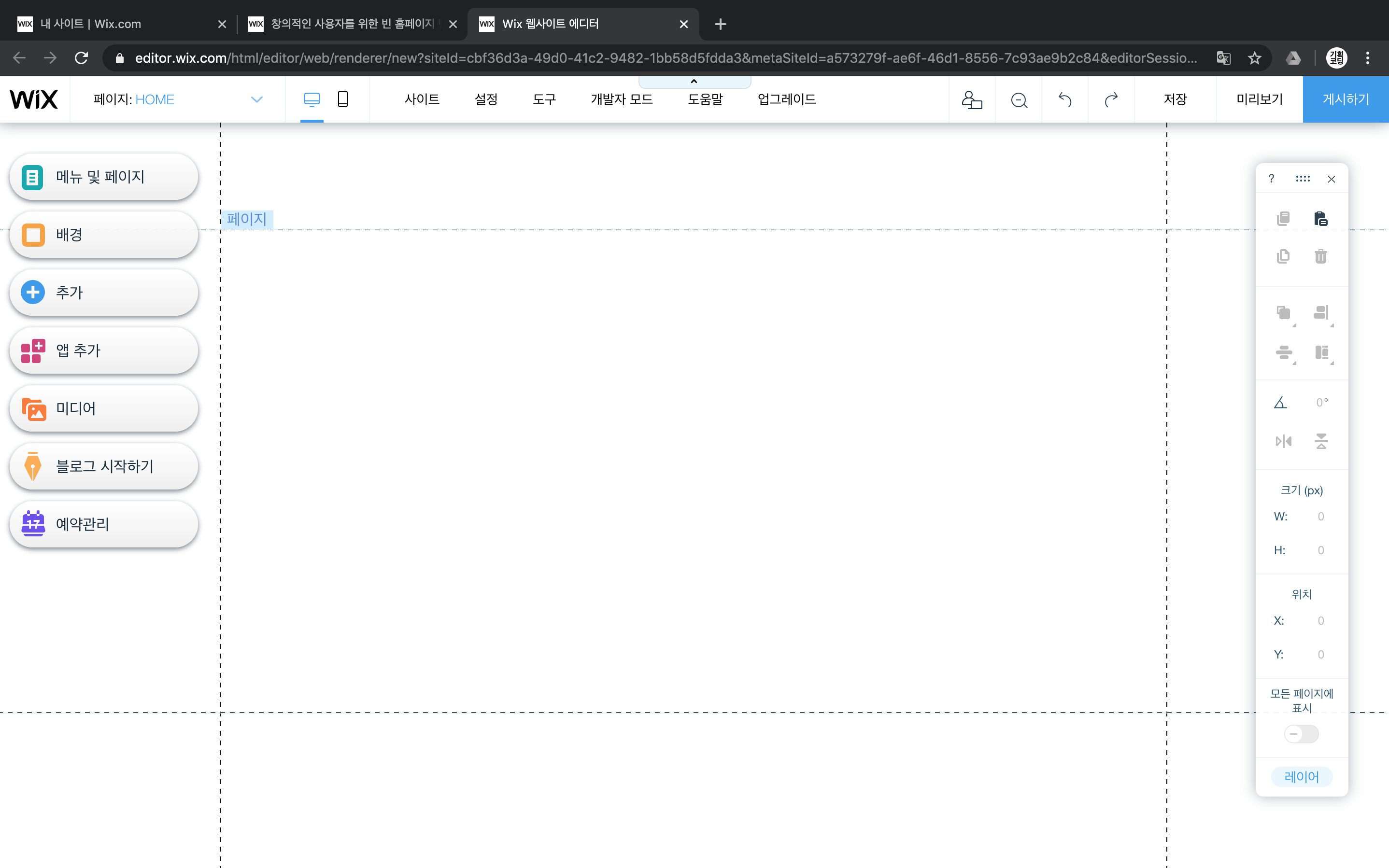The width and height of the screenshot is (1389, 868).
Task: Open the 레이어 layers button
Action: (x=1301, y=777)
